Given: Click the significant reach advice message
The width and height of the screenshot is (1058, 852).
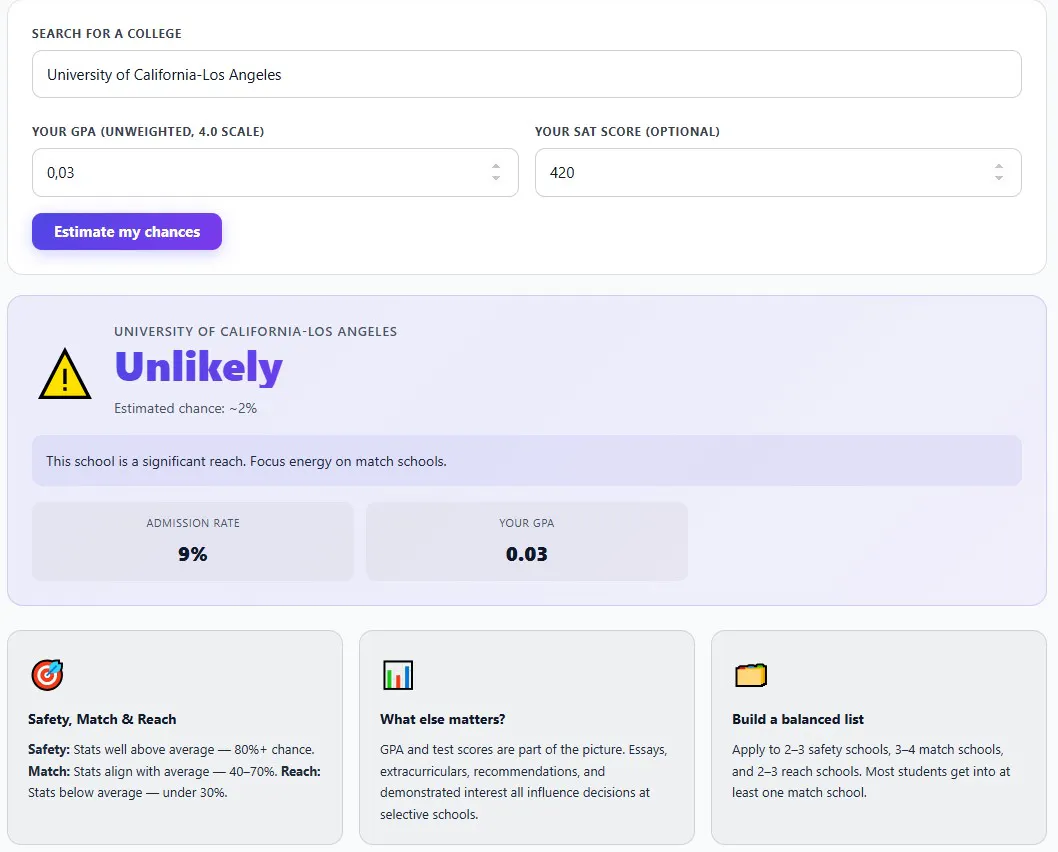Looking at the screenshot, I should coord(526,461).
